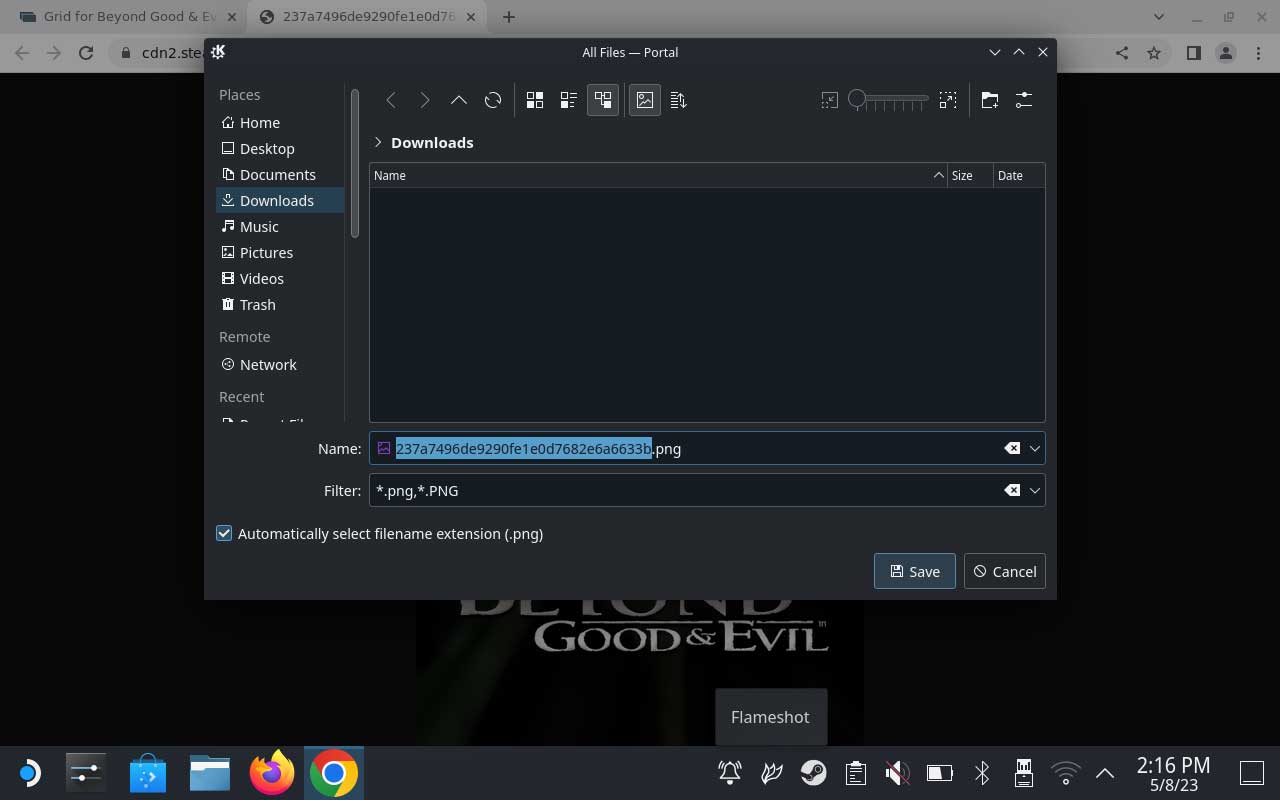Open the tab search dropdown in Chrome
The height and width of the screenshot is (800, 1280).
pyautogui.click(x=1159, y=17)
